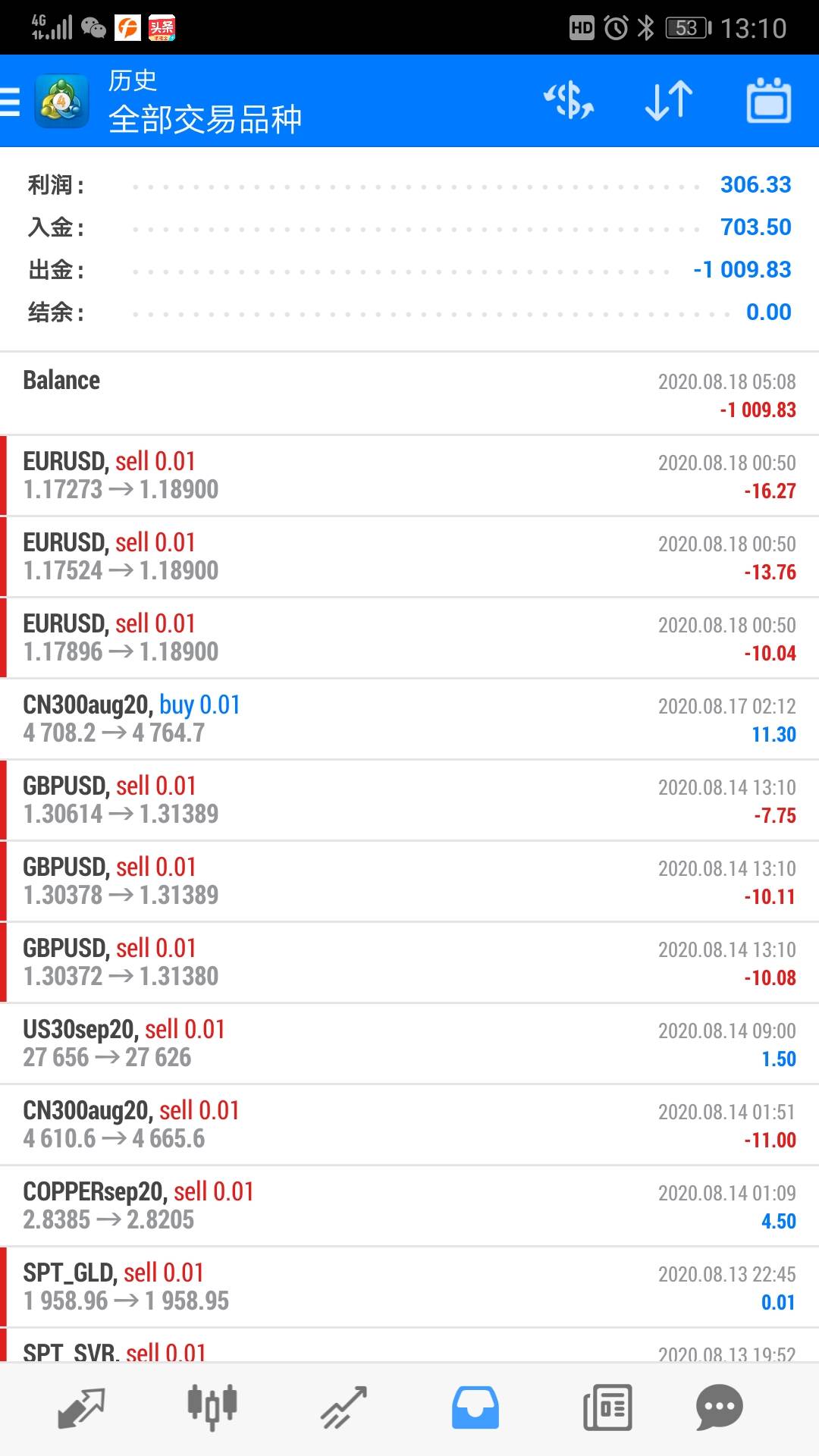819x1456 pixels.
Task: Select the US30sep20 sell trade row
Action: click(409, 1043)
